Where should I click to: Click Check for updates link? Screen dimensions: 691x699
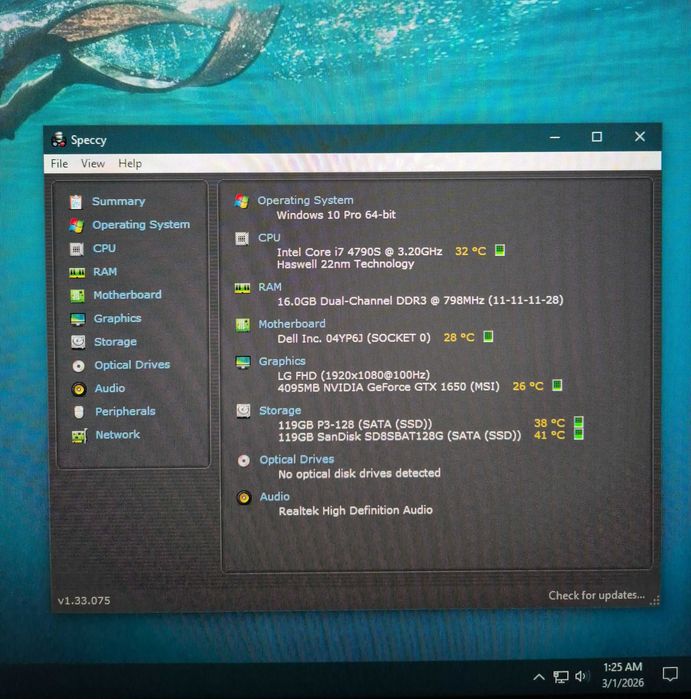point(596,595)
